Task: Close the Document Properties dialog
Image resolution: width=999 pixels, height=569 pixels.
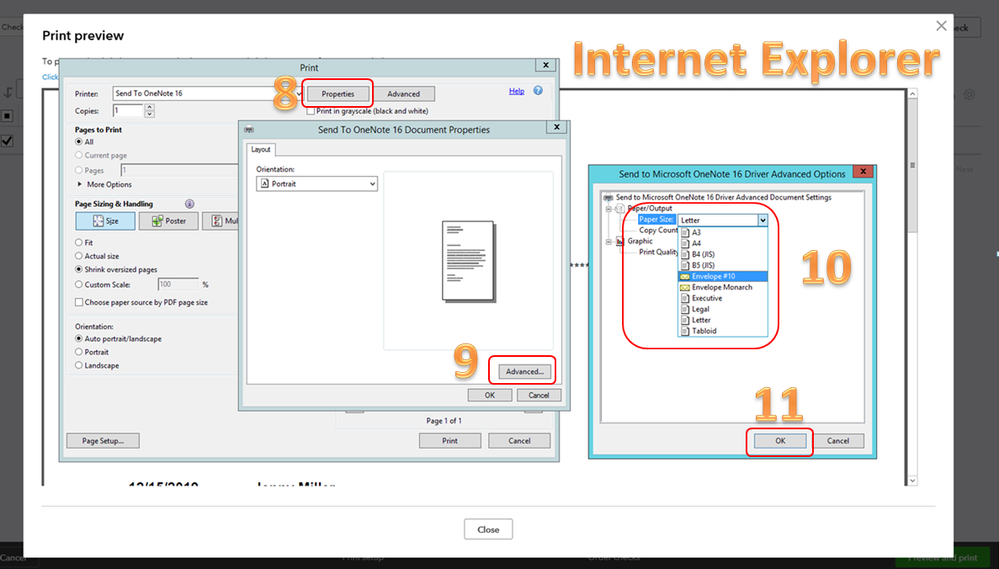Action: click(x=557, y=127)
